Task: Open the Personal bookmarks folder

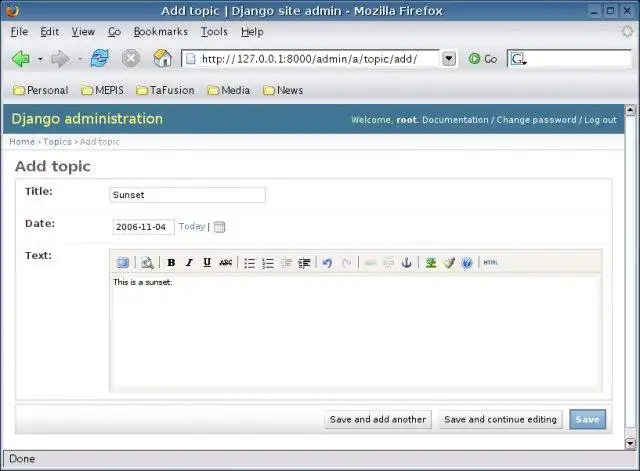Action: click(x=41, y=90)
